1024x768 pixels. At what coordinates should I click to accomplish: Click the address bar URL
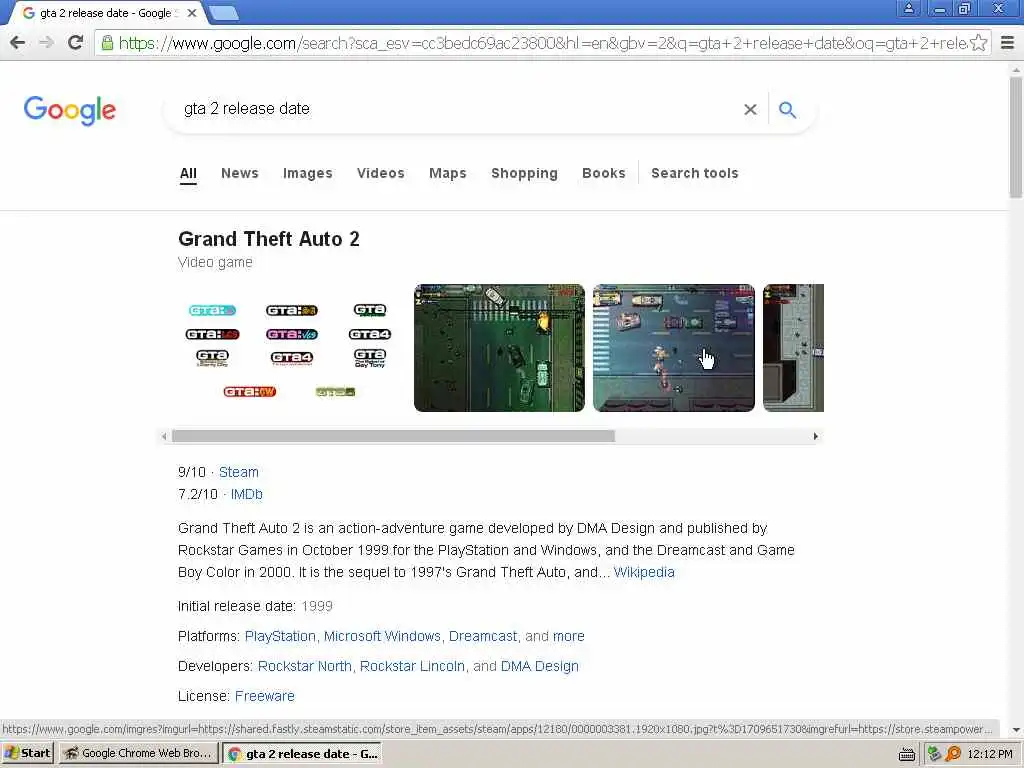[x=542, y=43]
